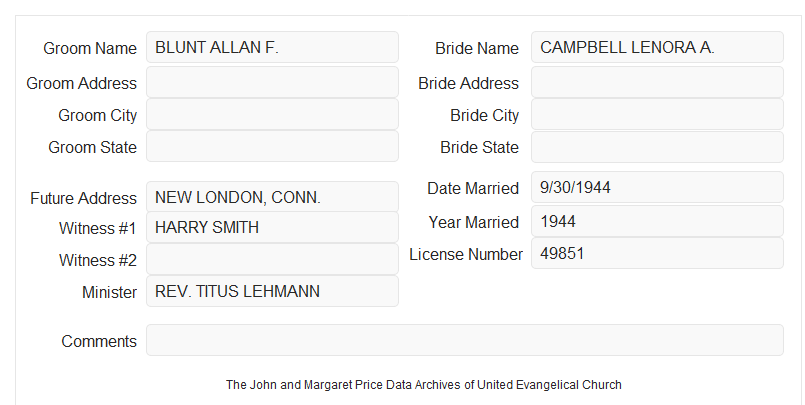Focus the empty Groom Address field
Image resolution: width=805 pixels, height=405 pixels.
click(272, 82)
